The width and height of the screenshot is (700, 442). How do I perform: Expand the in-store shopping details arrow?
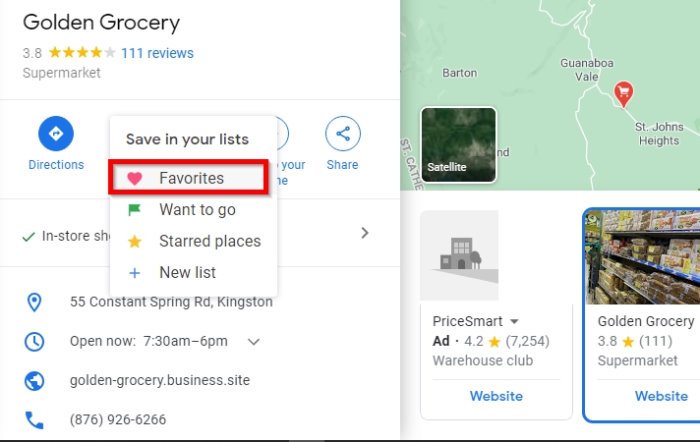(365, 233)
